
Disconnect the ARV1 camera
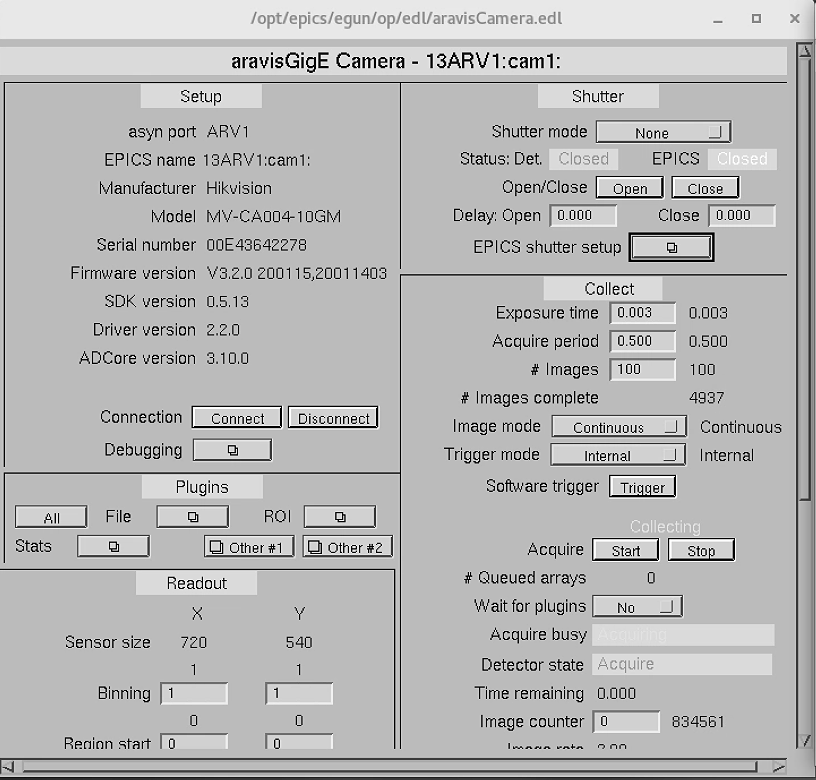[333, 417]
